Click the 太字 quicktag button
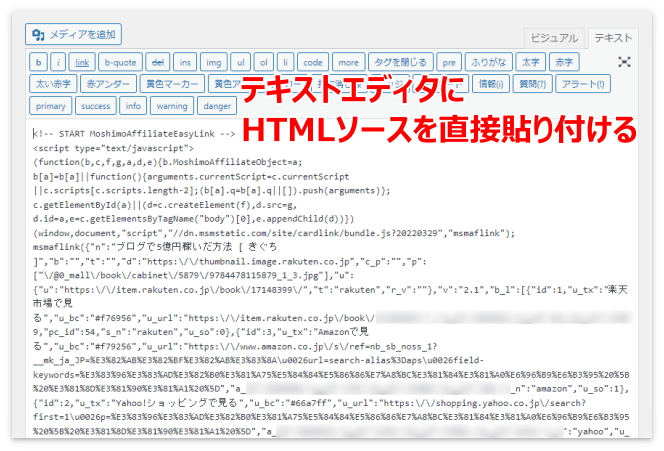Image resolution: width=664 pixels, height=451 pixels. coord(531,62)
